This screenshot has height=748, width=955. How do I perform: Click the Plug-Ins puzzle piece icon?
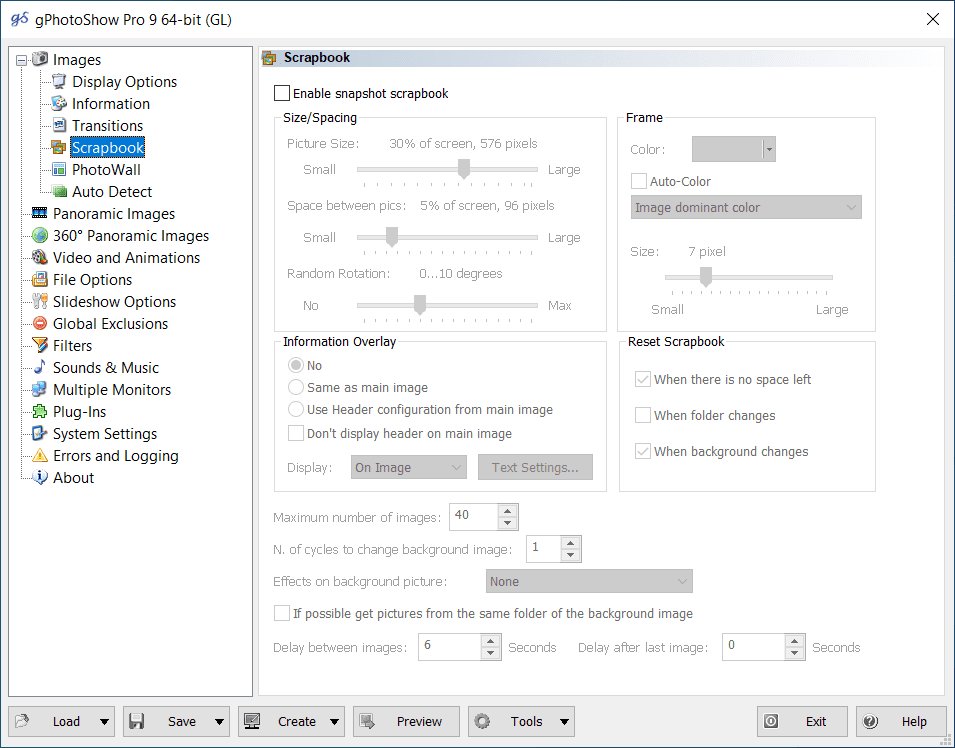pos(40,411)
